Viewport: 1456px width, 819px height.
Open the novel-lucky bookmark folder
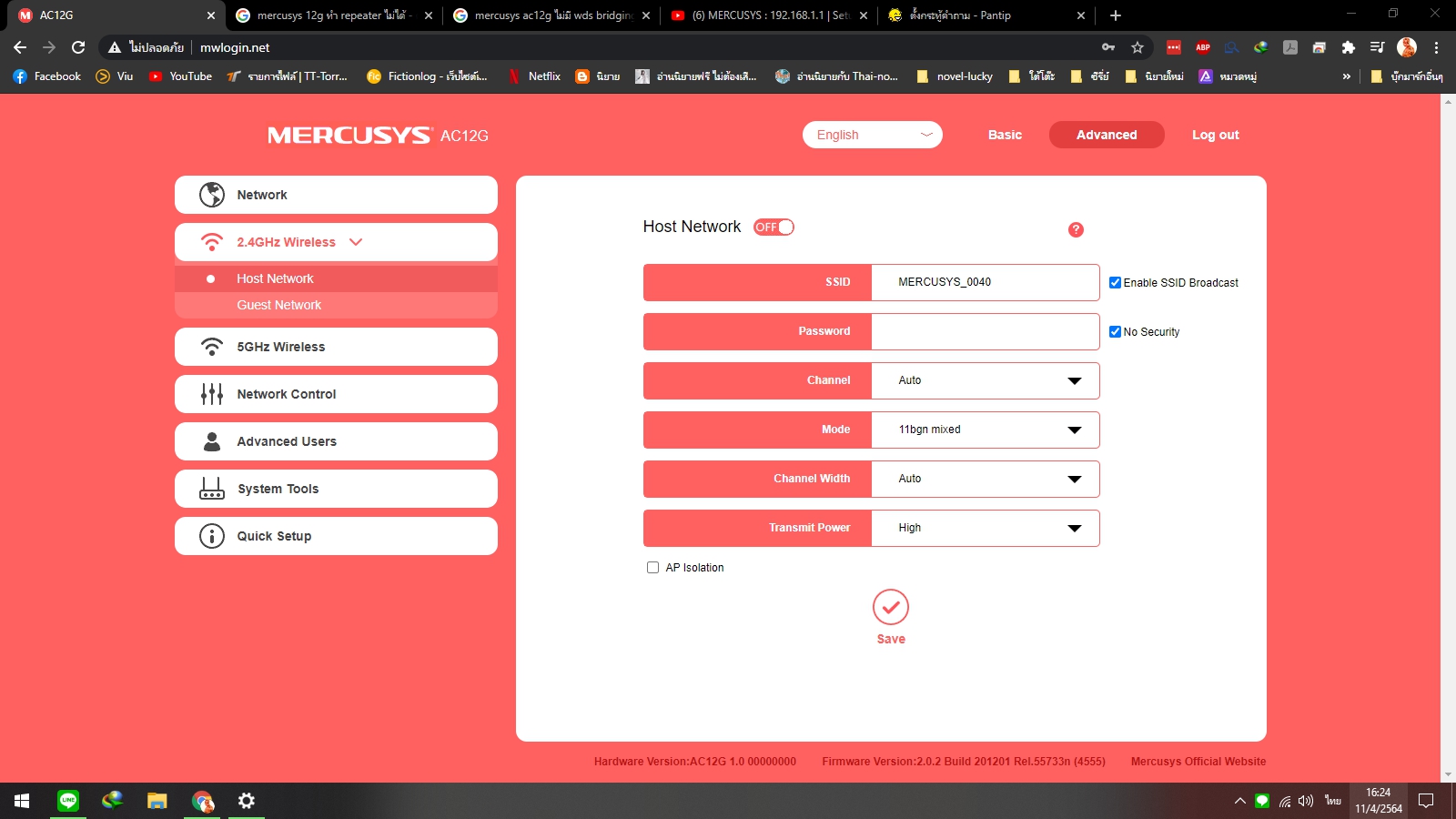(955, 76)
